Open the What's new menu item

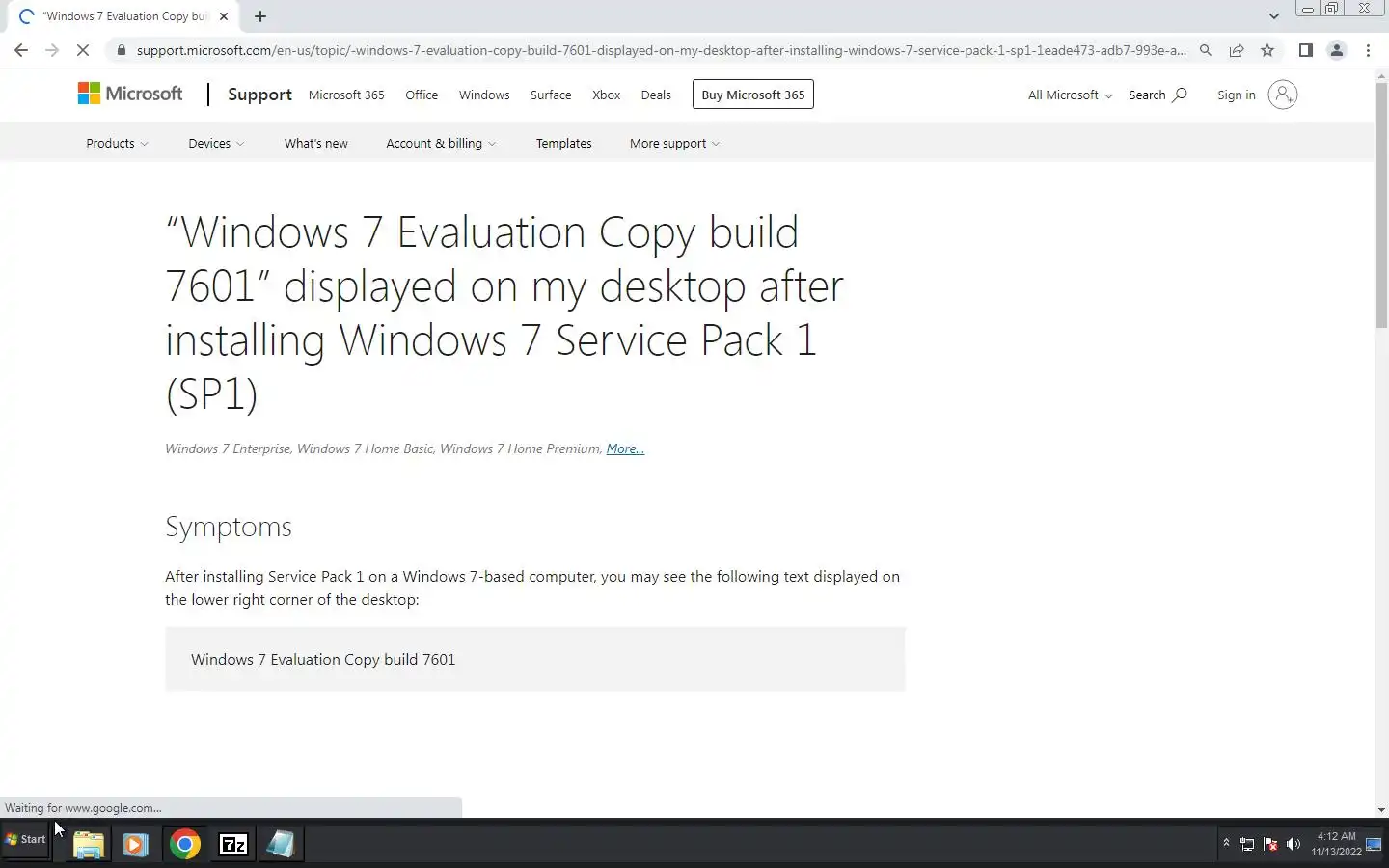(315, 143)
